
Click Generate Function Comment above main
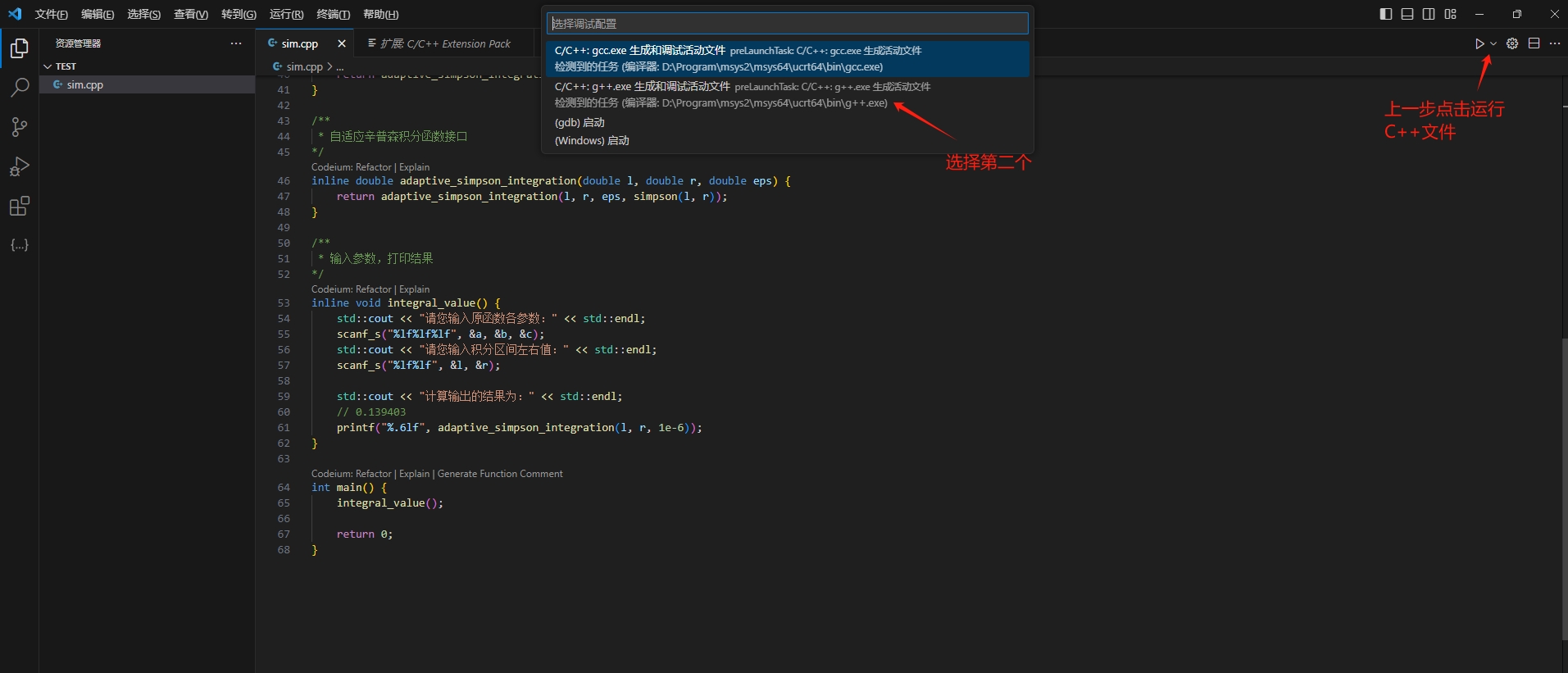[x=500, y=474]
